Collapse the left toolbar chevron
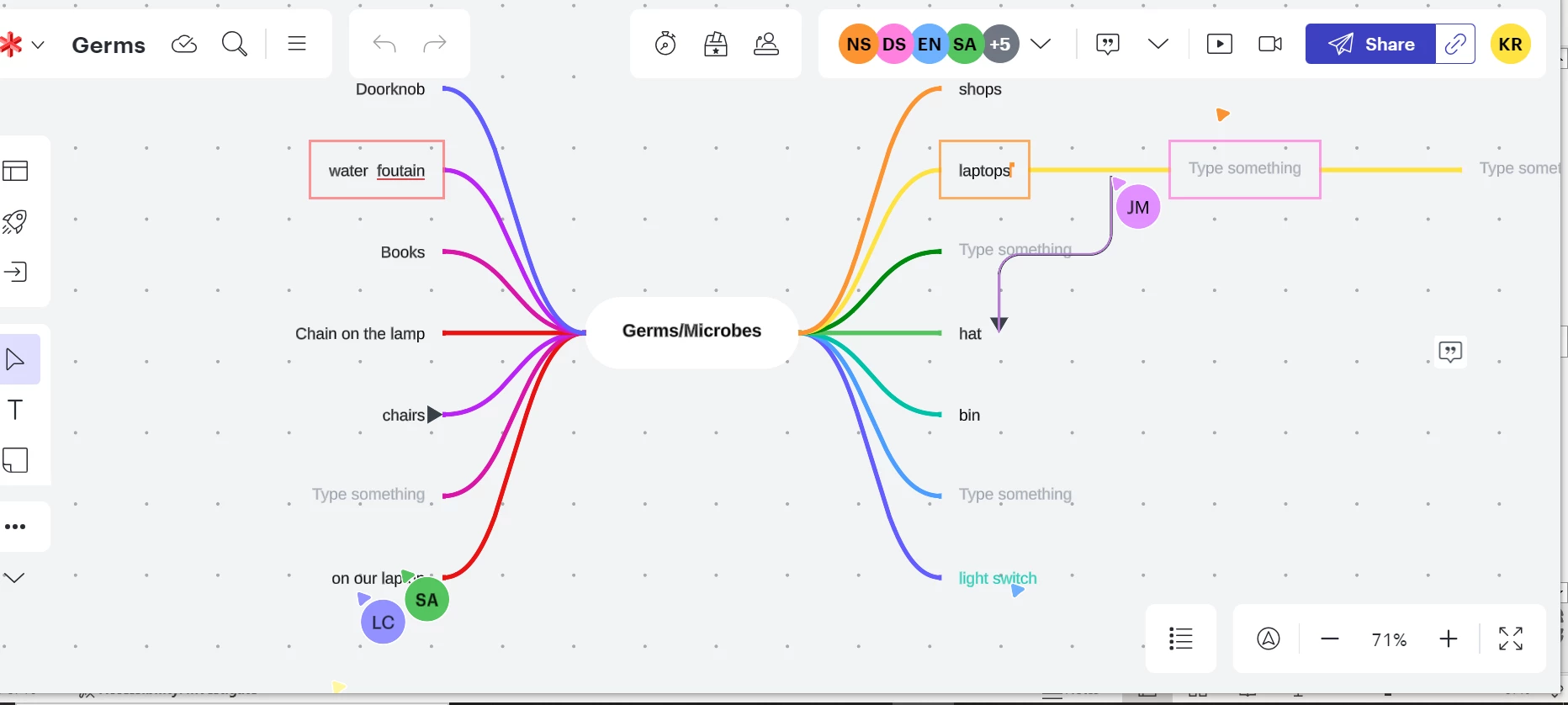1568x705 pixels. (14, 578)
